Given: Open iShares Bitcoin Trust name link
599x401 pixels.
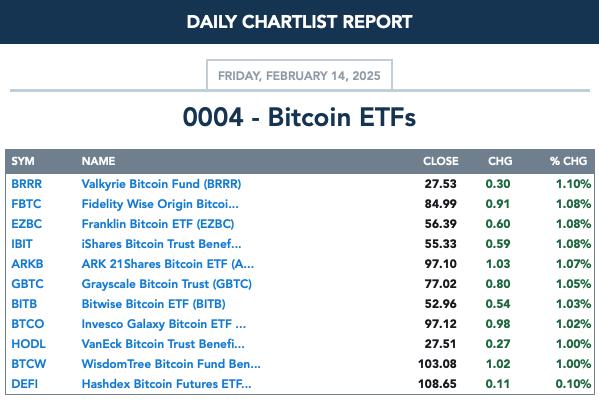Looking at the screenshot, I should click(161, 244).
